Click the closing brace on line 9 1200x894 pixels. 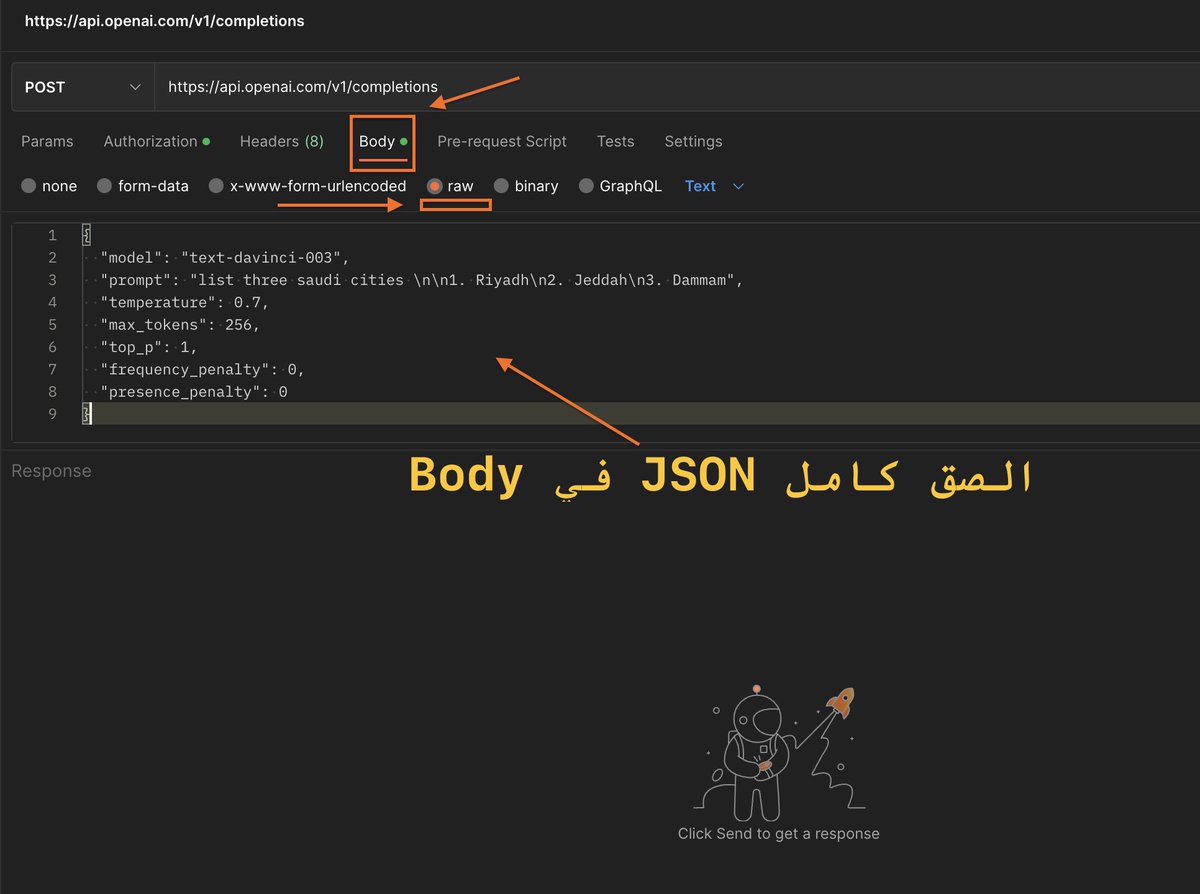87,413
